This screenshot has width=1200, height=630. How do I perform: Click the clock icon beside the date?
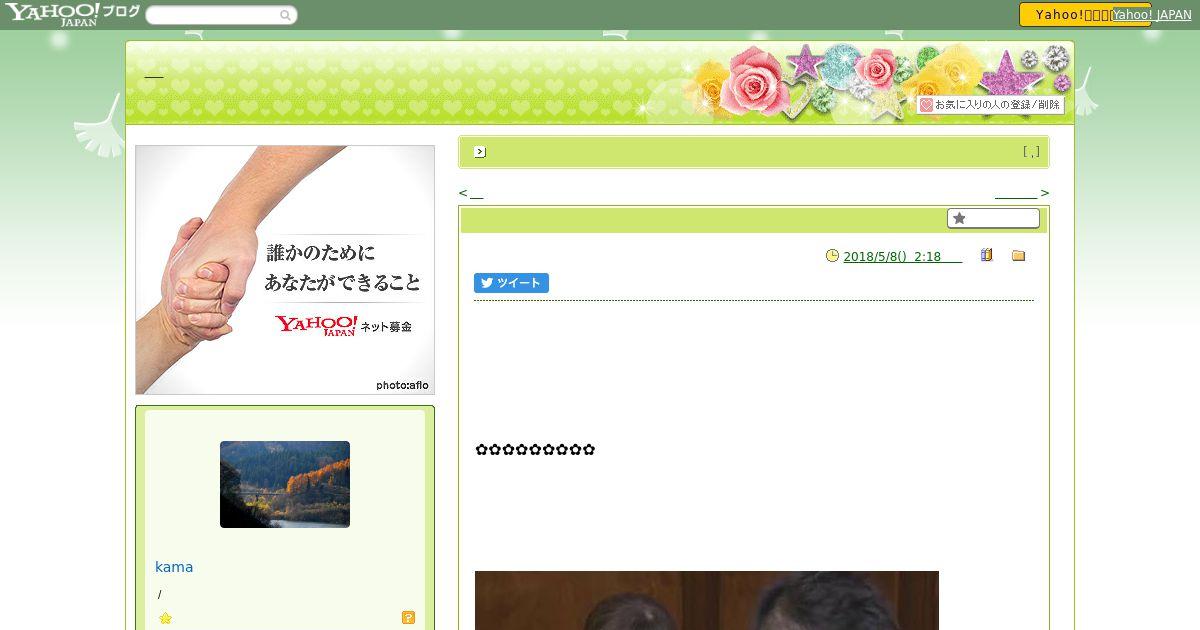832,256
